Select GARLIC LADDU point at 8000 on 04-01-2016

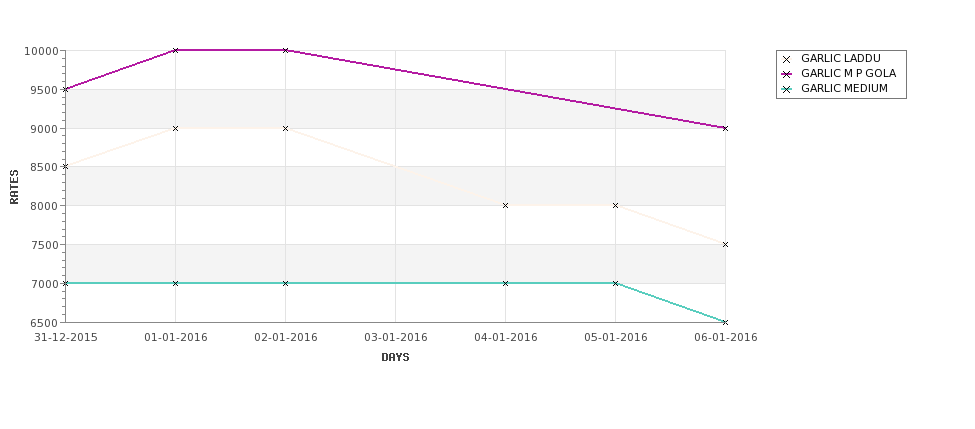[x=506, y=205]
